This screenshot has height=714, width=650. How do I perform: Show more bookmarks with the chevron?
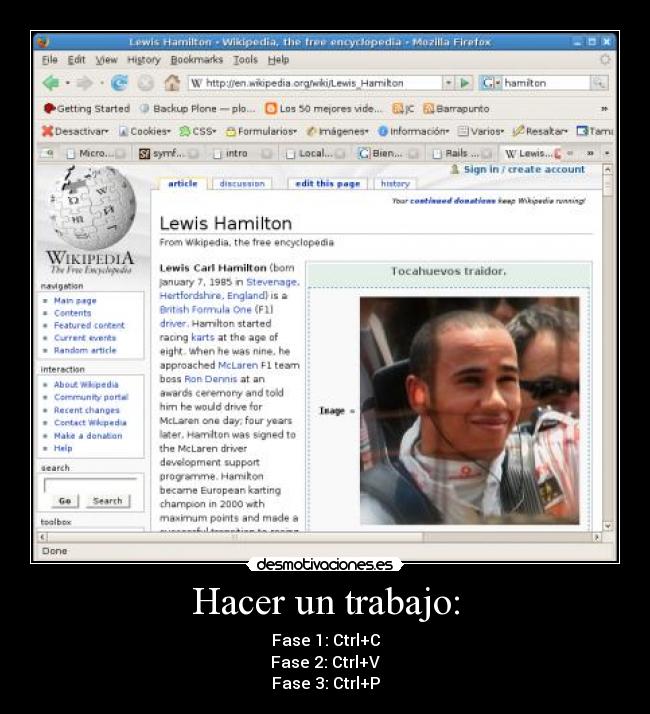coord(604,109)
